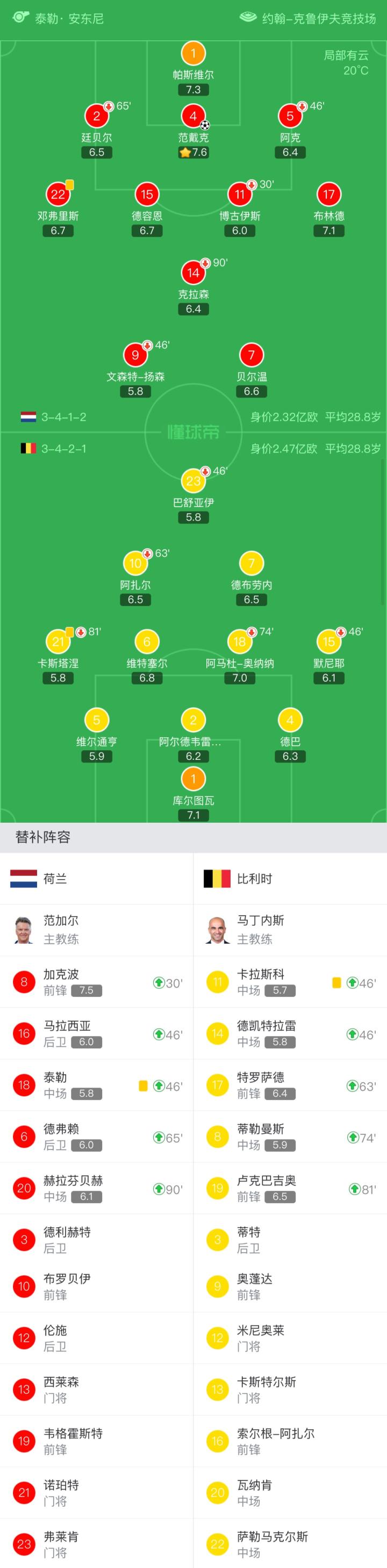
Task: Tap the yellow card icon beside 邓弗里斯
Action: click(x=70, y=184)
